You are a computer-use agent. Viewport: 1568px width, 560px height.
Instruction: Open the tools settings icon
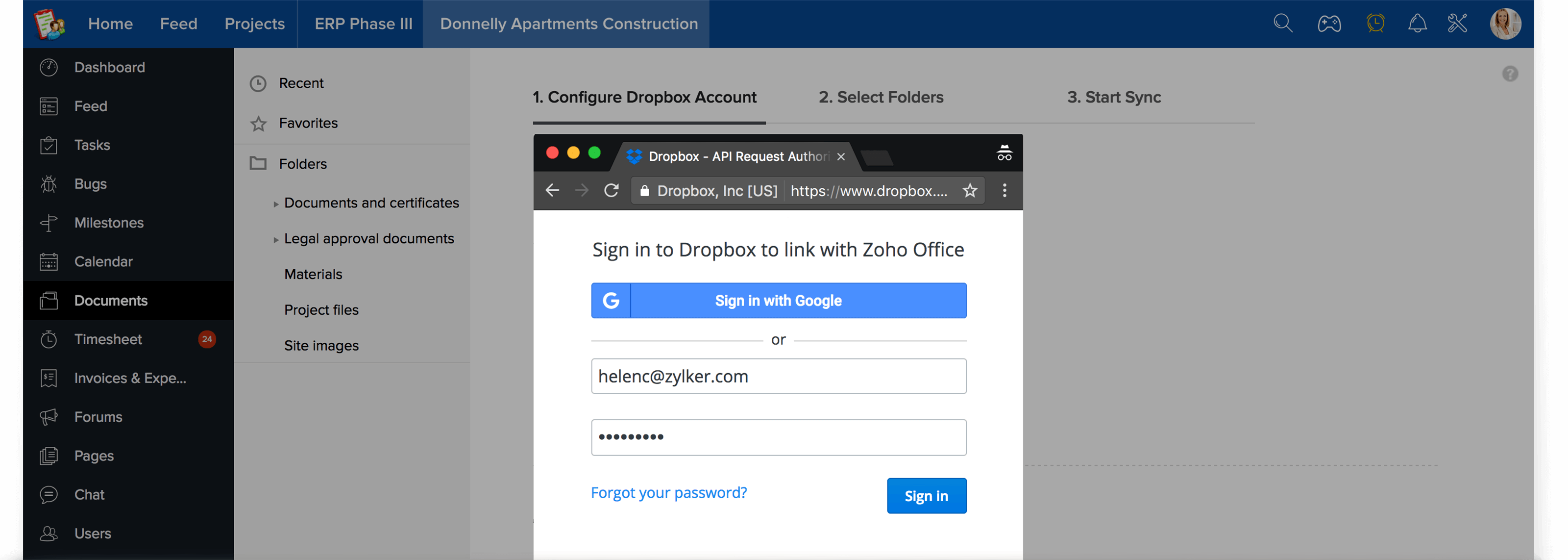coord(1457,24)
